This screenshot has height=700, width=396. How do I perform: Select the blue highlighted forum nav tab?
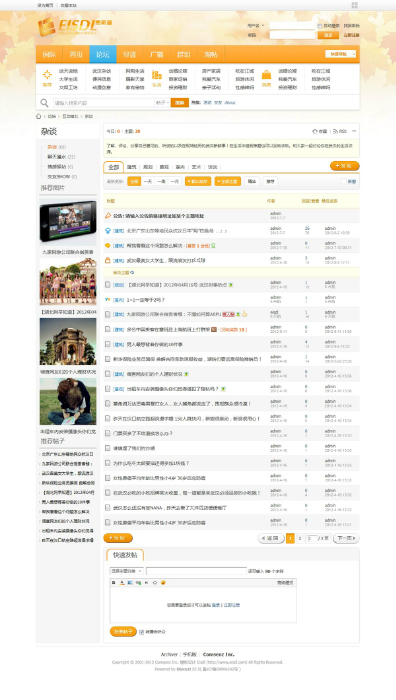103,54
